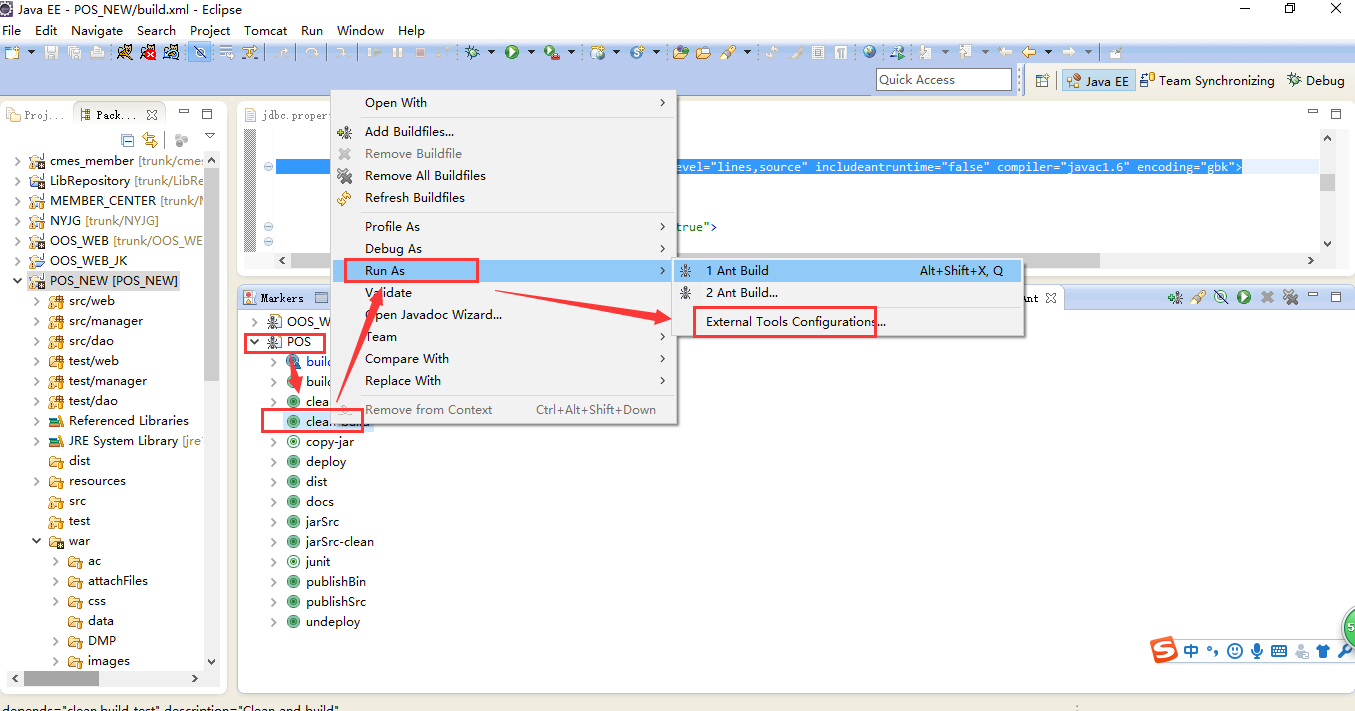
Task: Open the Navigate menu
Action: pyautogui.click(x=97, y=31)
